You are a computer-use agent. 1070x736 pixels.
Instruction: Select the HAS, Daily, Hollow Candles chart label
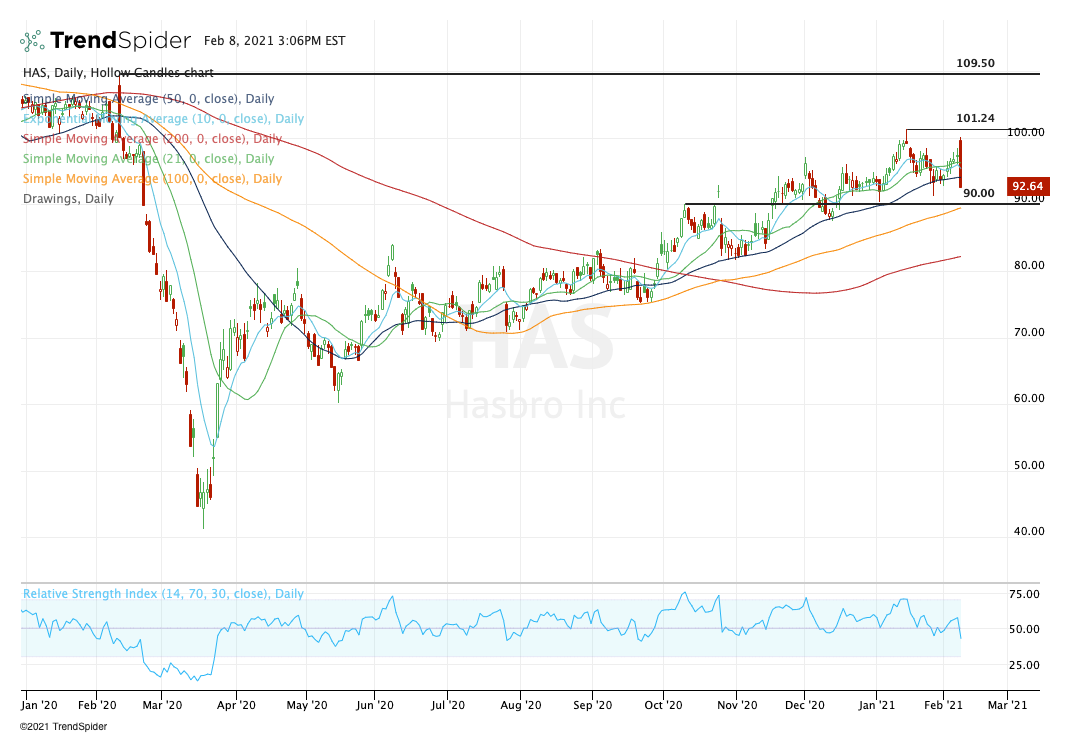pyautogui.click(x=118, y=72)
